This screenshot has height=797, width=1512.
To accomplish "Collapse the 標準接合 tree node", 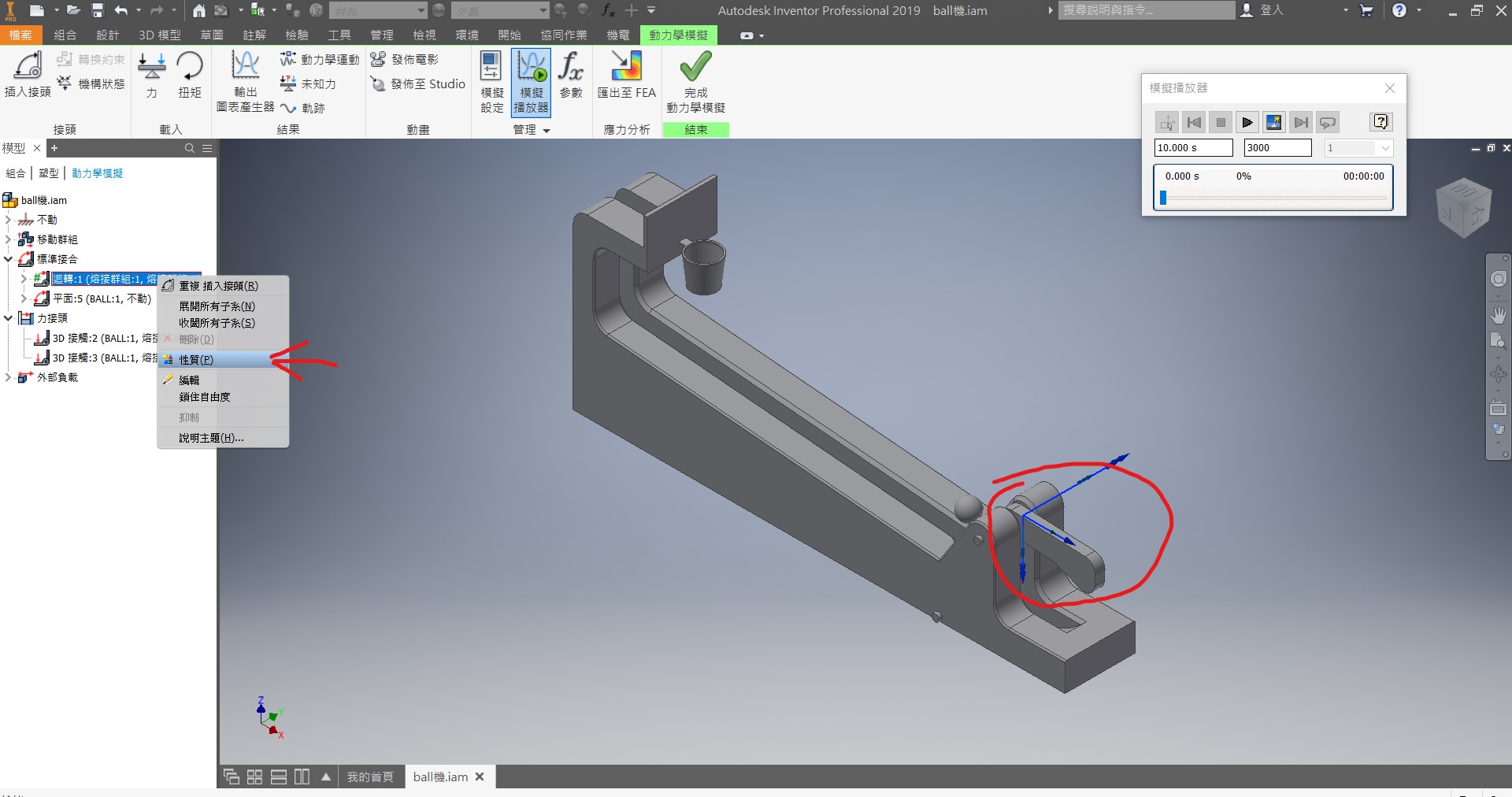I will [x=8, y=259].
